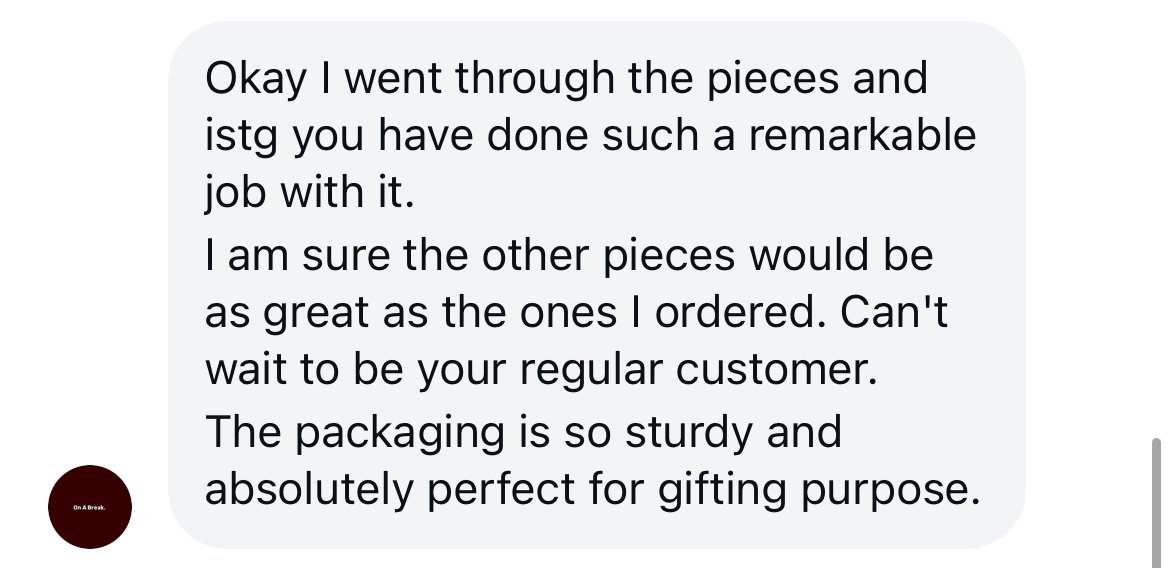Select the line "job with it."
1170x568 pixels.
pos(309,193)
